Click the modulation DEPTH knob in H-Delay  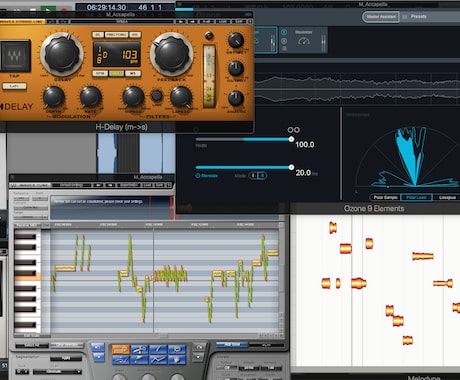[54, 97]
